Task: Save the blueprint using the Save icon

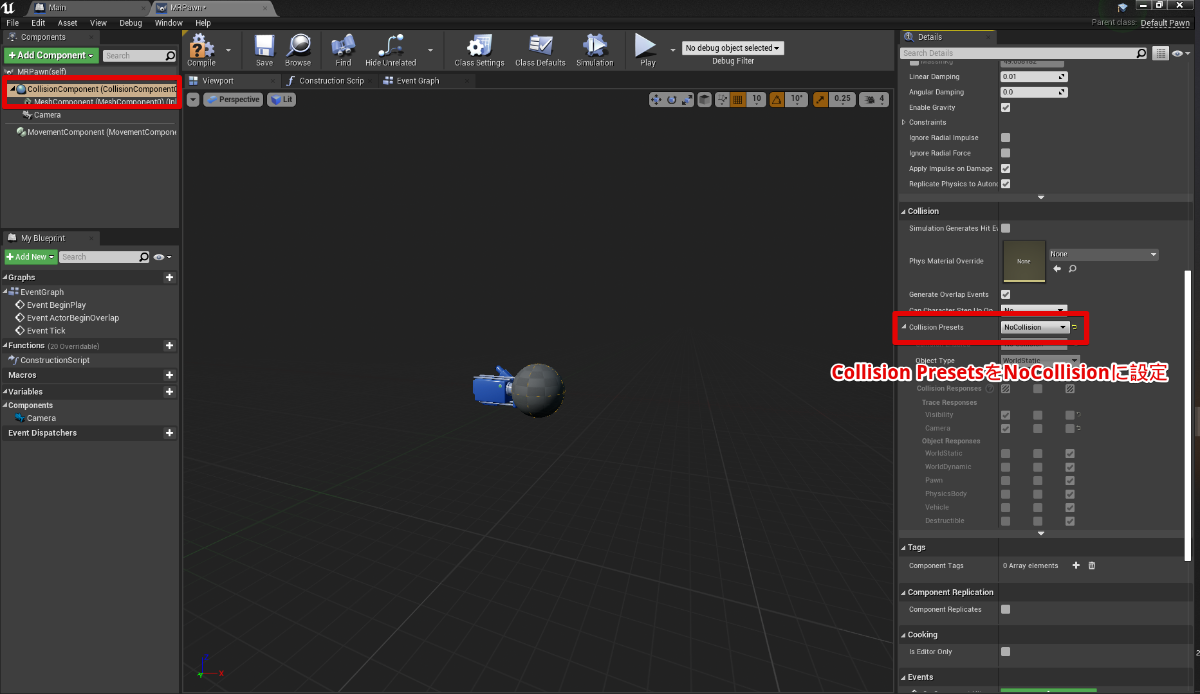Action: point(264,49)
